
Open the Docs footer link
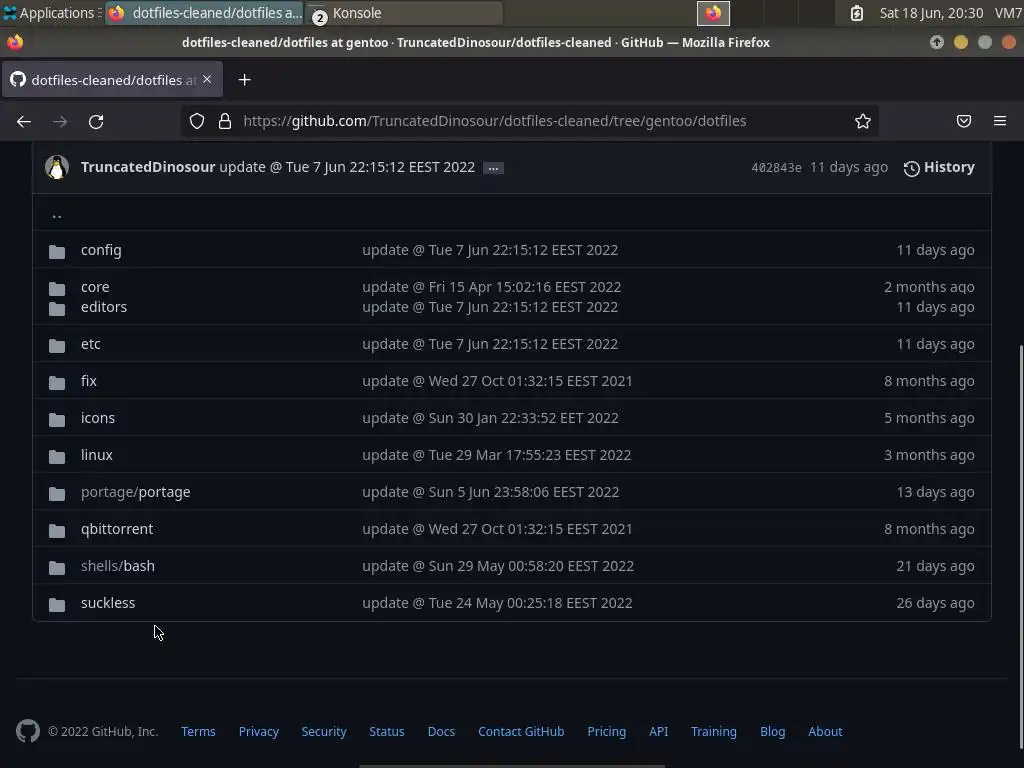pos(441,731)
